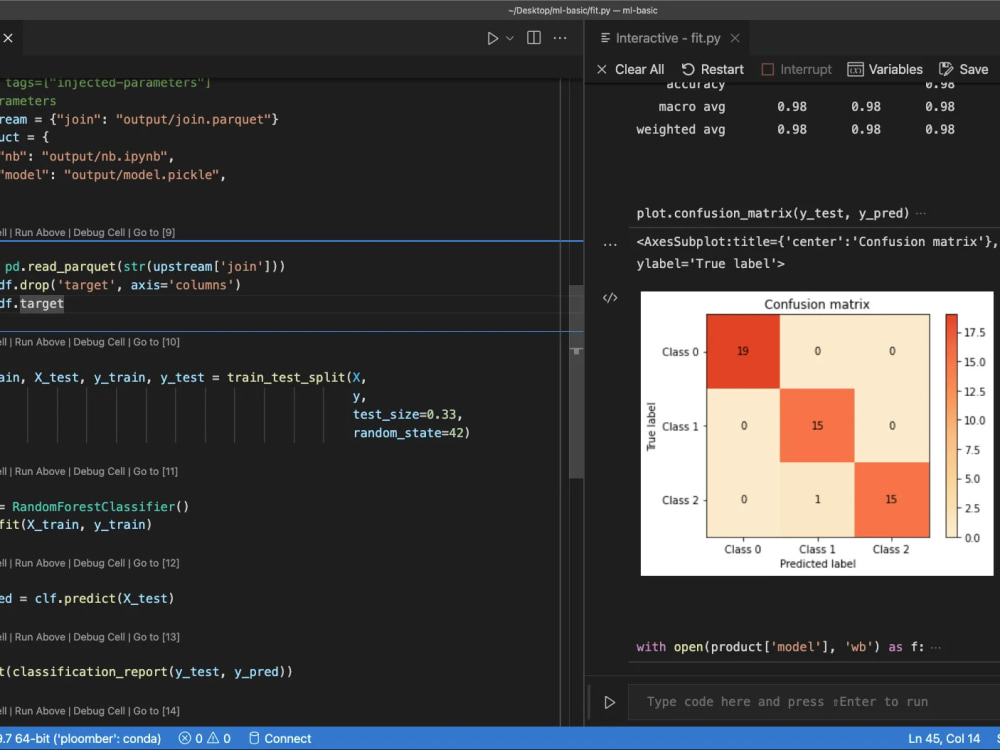This screenshot has width=1000, height=750.
Task: Click the random_state=42 argument
Action: click(x=411, y=433)
